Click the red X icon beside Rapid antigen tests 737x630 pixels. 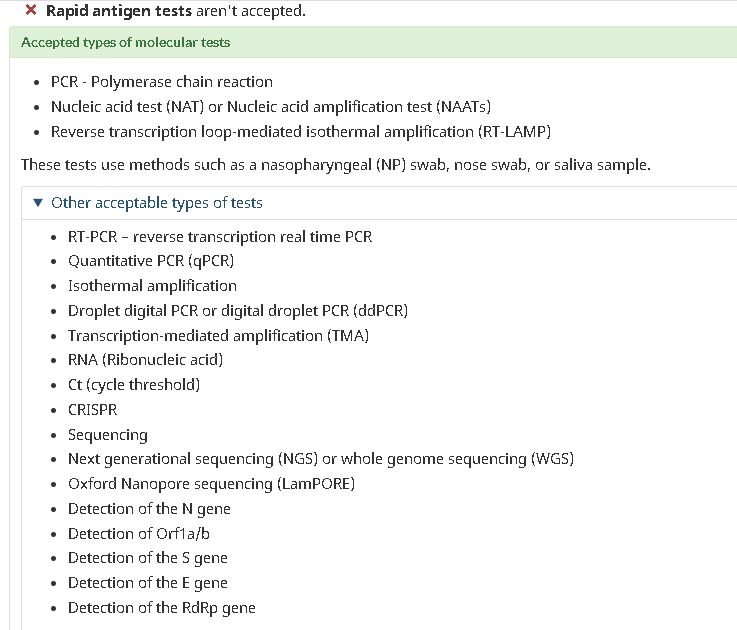point(31,10)
